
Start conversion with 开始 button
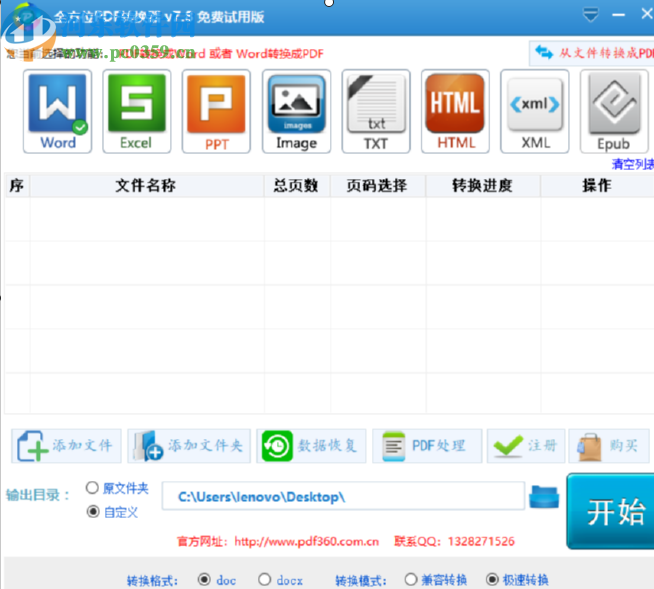point(612,511)
